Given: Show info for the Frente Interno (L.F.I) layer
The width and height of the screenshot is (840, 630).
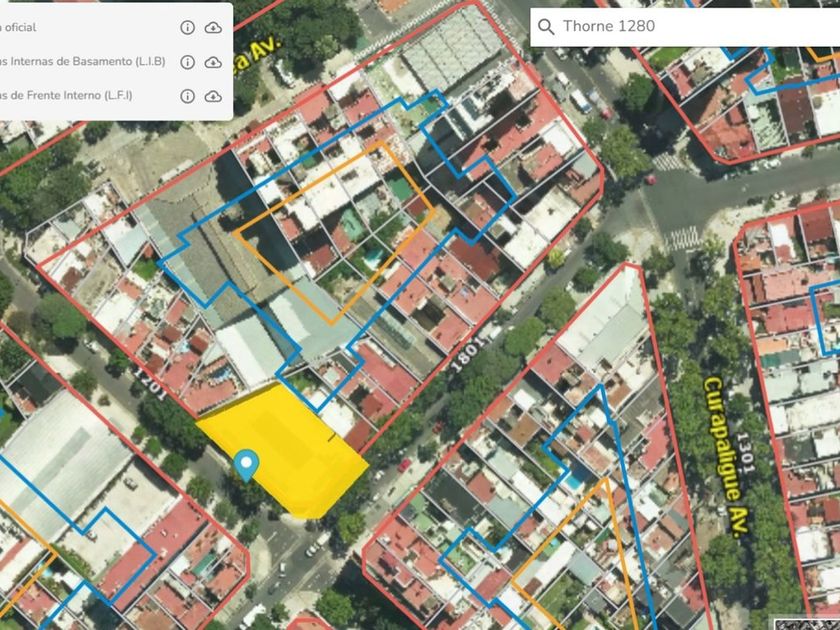Looking at the screenshot, I should point(187,96).
